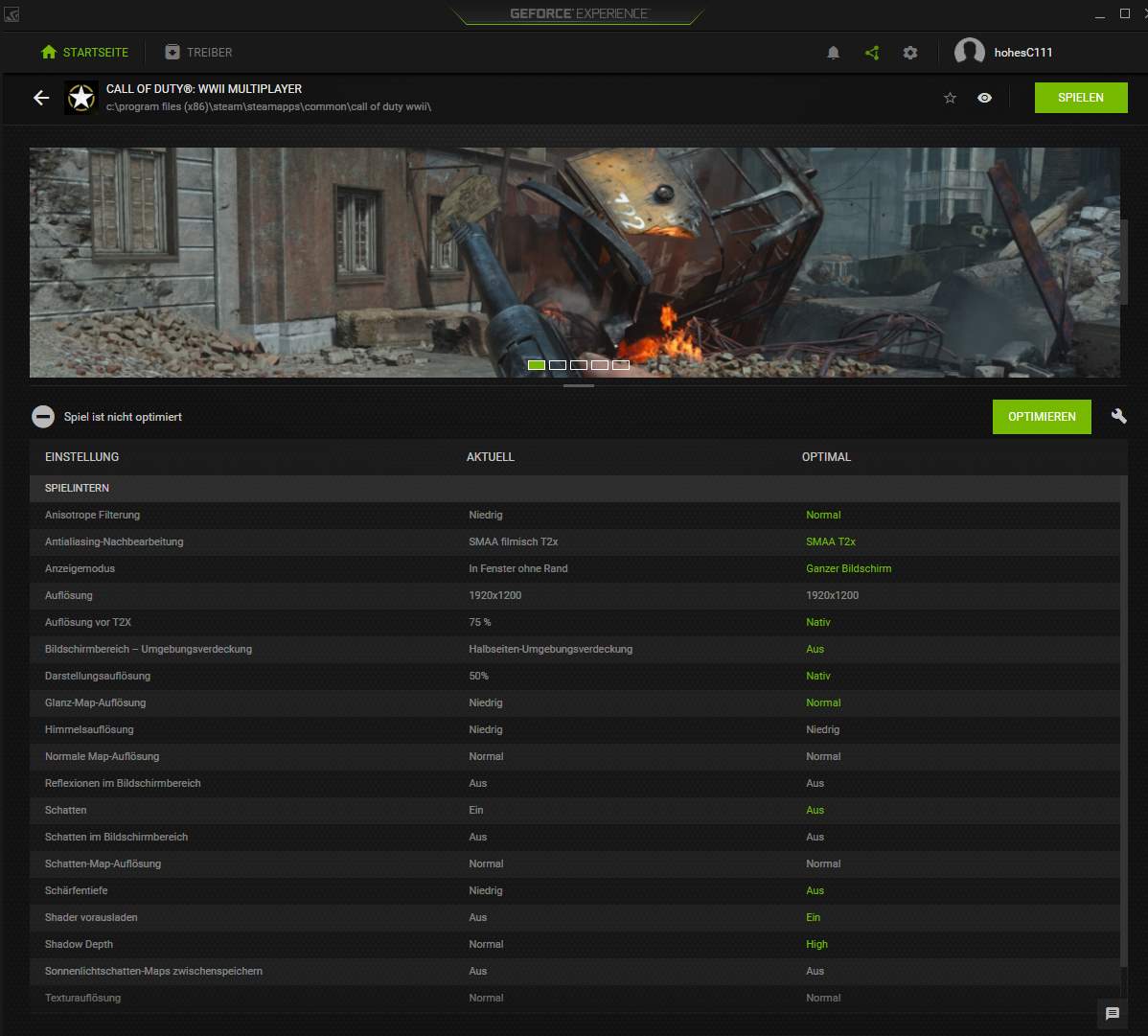
Task: Select the second screenshot indicator
Action: pyautogui.click(x=557, y=364)
